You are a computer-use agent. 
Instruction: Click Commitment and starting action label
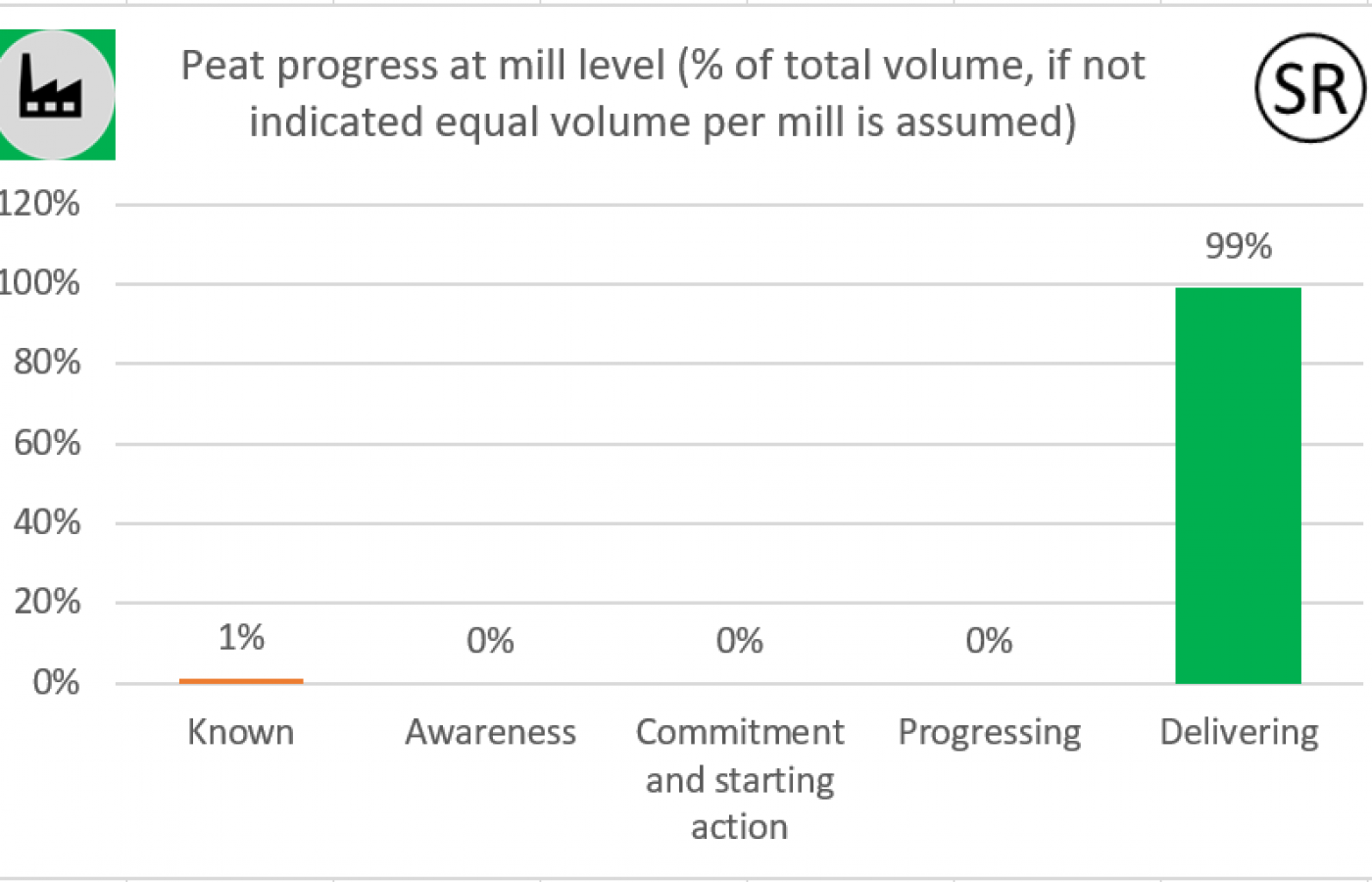(740, 779)
